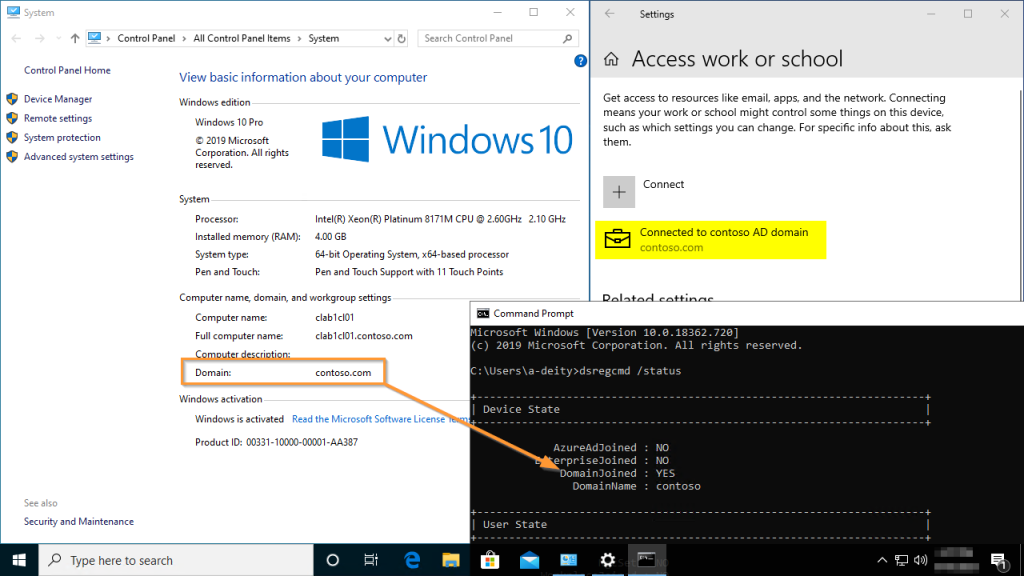Click the Forward arrow in System window
This screenshot has height=576, width=1024.
click(40, 39)
